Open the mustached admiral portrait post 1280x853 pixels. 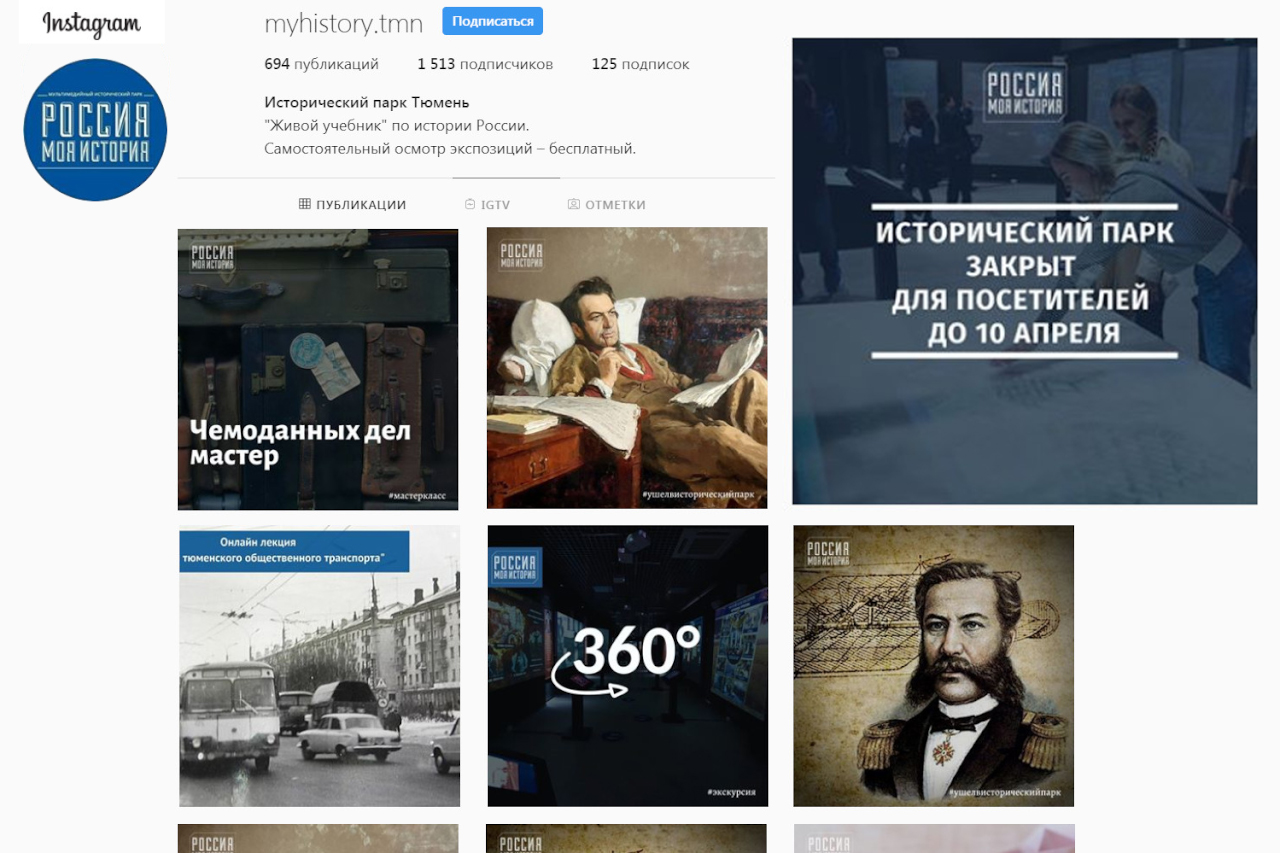point(934,666)
